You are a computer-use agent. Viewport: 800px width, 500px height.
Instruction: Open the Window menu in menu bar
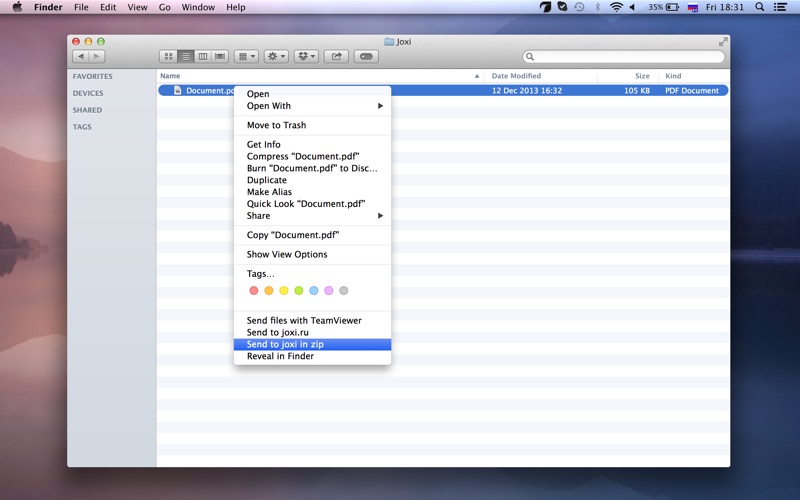pos(198,7)
